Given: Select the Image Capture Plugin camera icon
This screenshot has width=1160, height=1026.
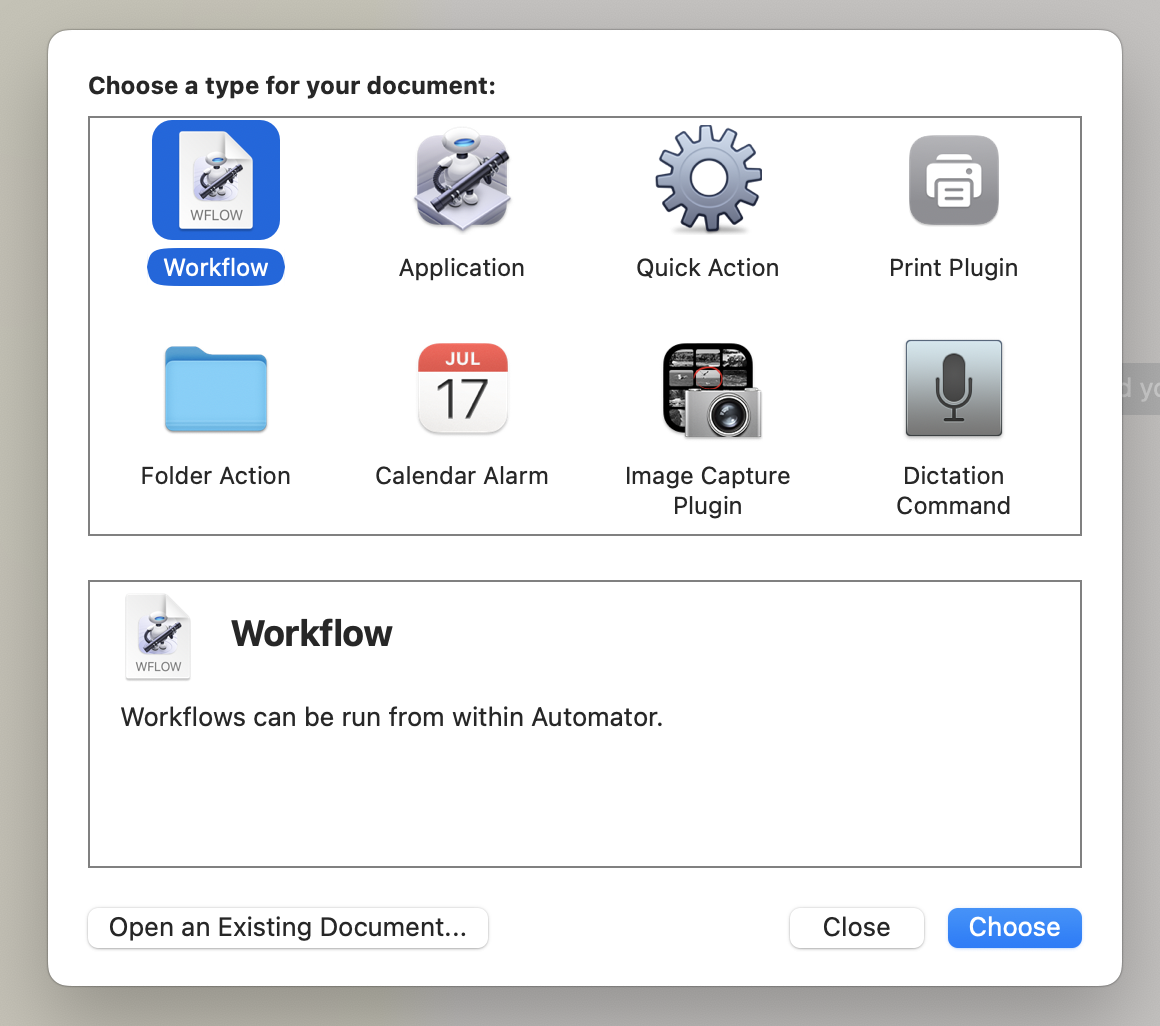Looking at the screenshot, I should (712, 390).
